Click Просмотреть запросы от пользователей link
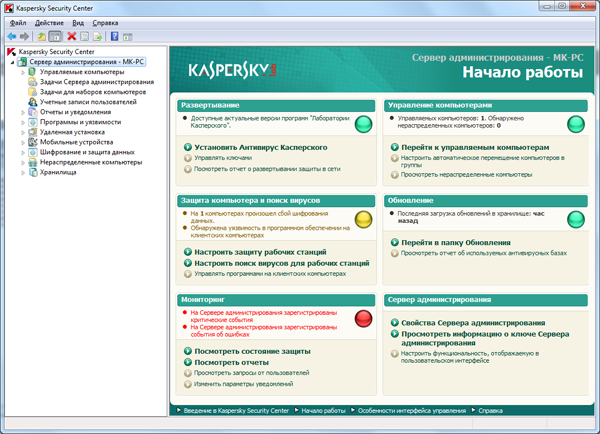This screenshot has height=434, width=600. tap(251, 373)
